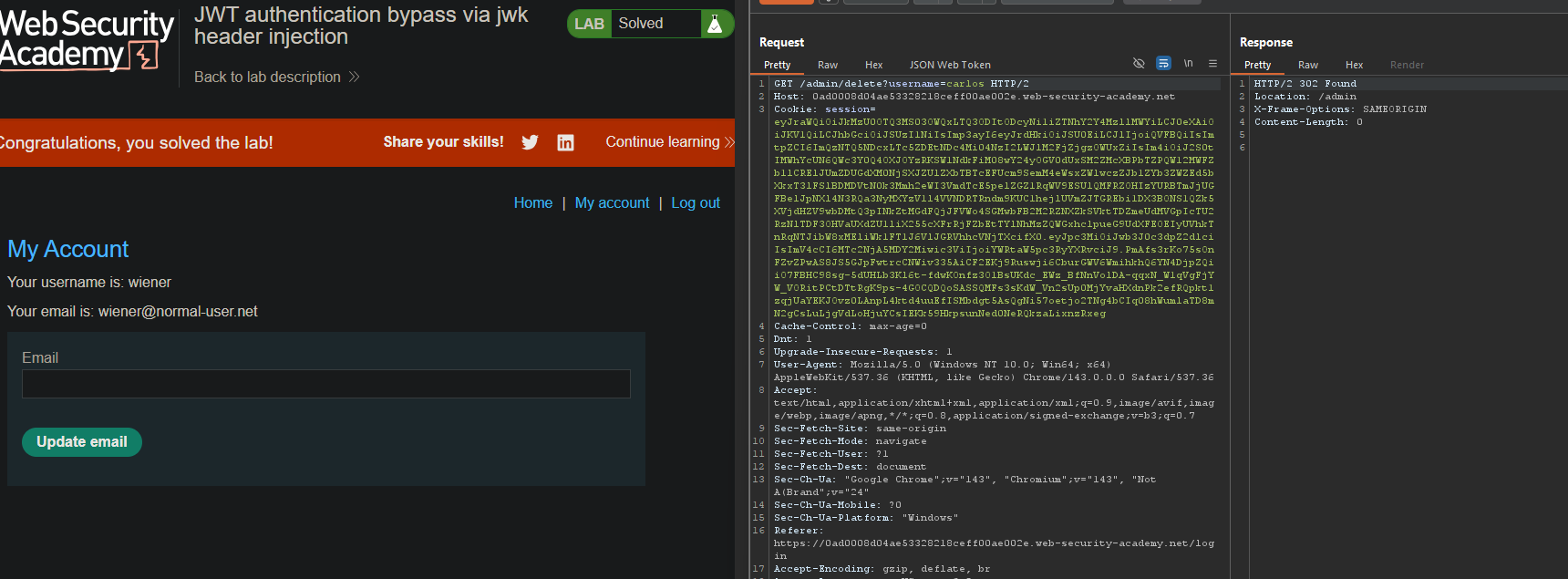1568x579 pixels.
Task: Click 'X-Frame-Options: SAMEORIGIN' response header
Action: [x=1340, y=109]
